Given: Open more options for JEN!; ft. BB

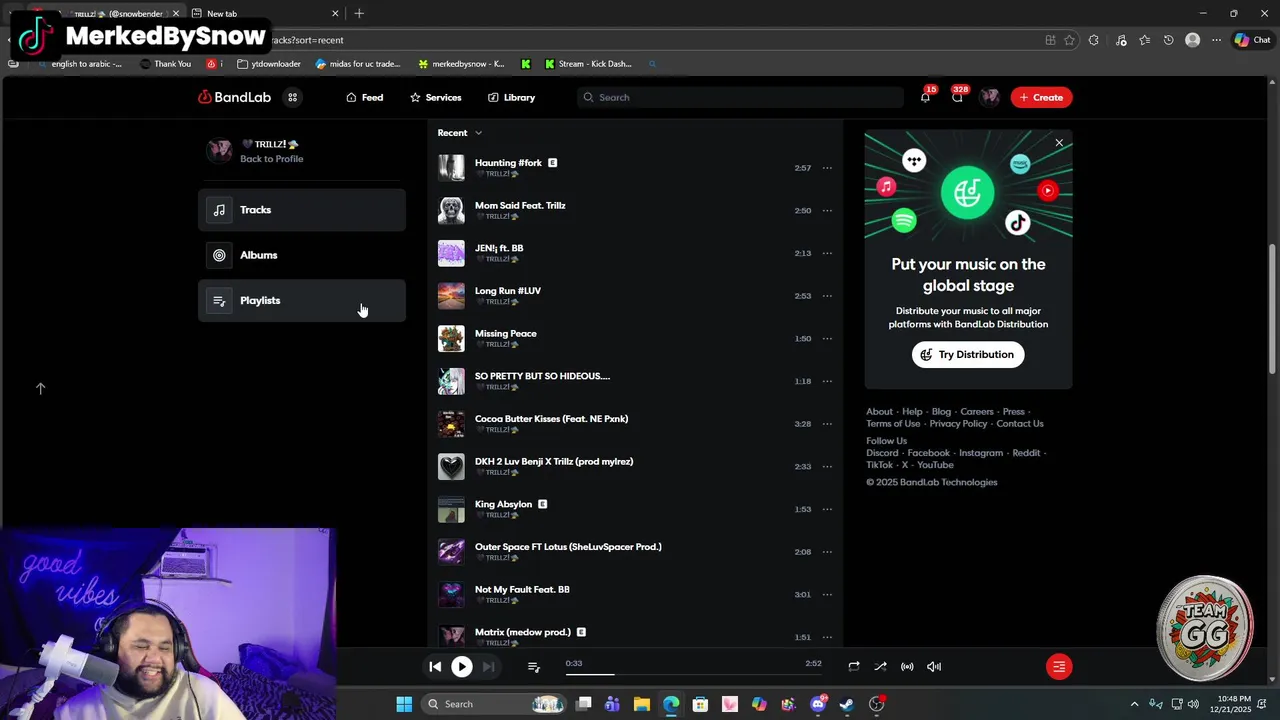Looking at the screenshot, I should click(827, 253).
